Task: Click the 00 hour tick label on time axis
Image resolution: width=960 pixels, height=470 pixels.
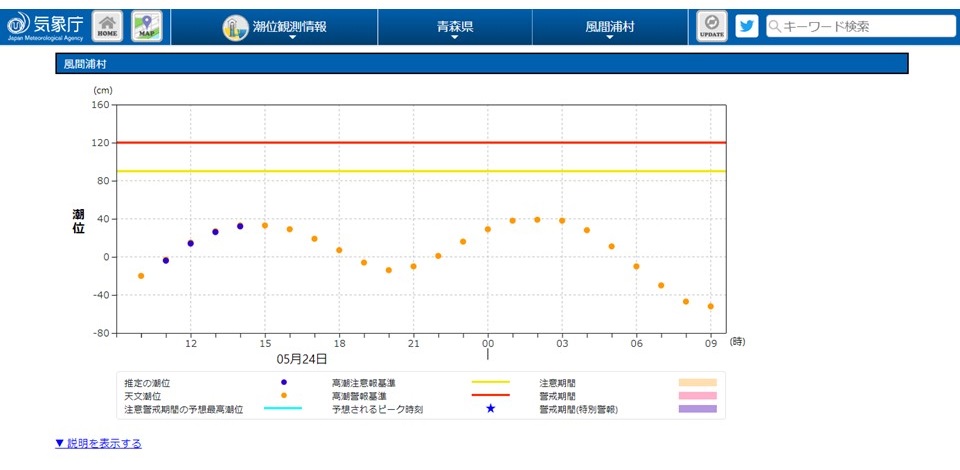Action: tap(488, 342)
